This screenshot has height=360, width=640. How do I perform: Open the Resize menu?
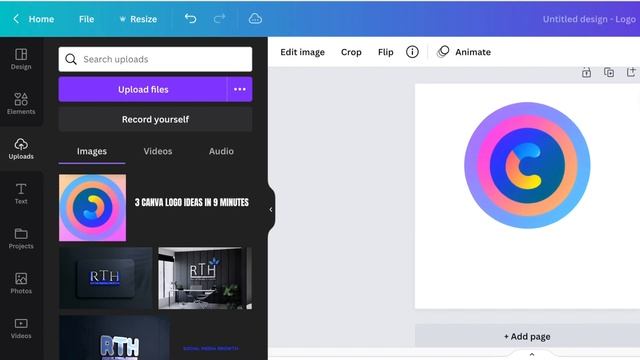pyautogui.click(x=138, y=19)
